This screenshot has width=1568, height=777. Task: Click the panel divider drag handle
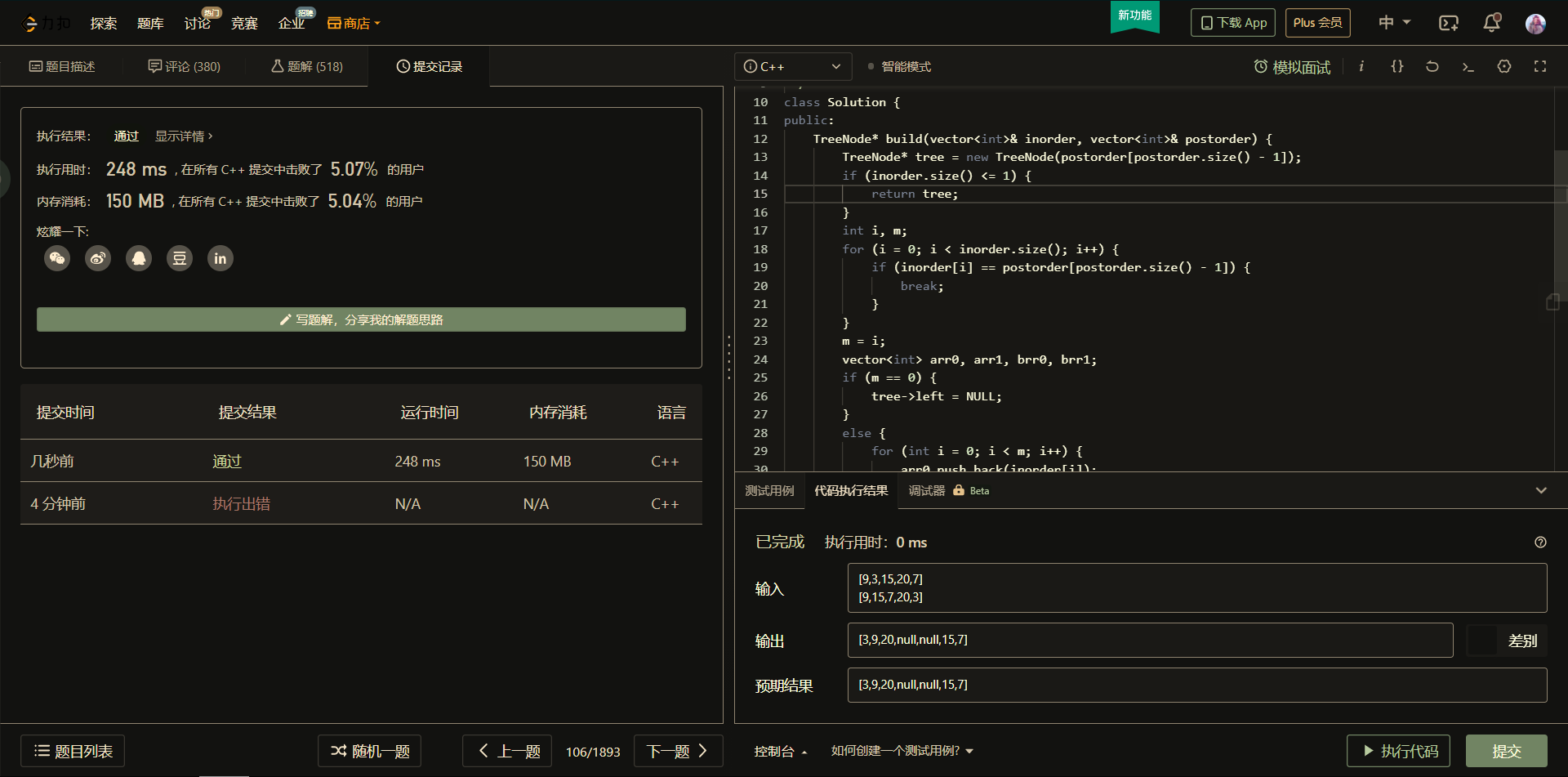tap(728, 358)
